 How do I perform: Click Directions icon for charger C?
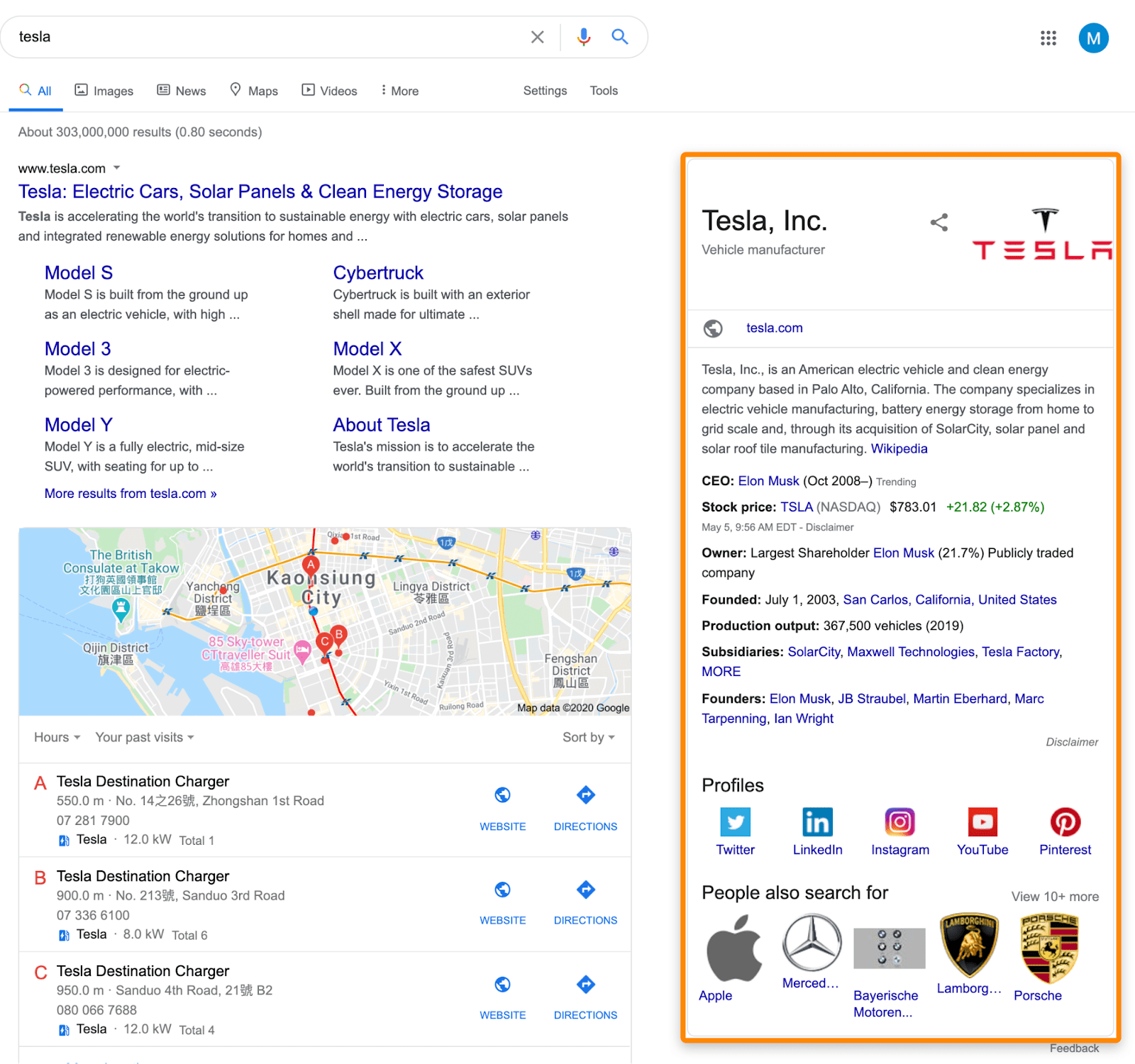coord(585,985)
